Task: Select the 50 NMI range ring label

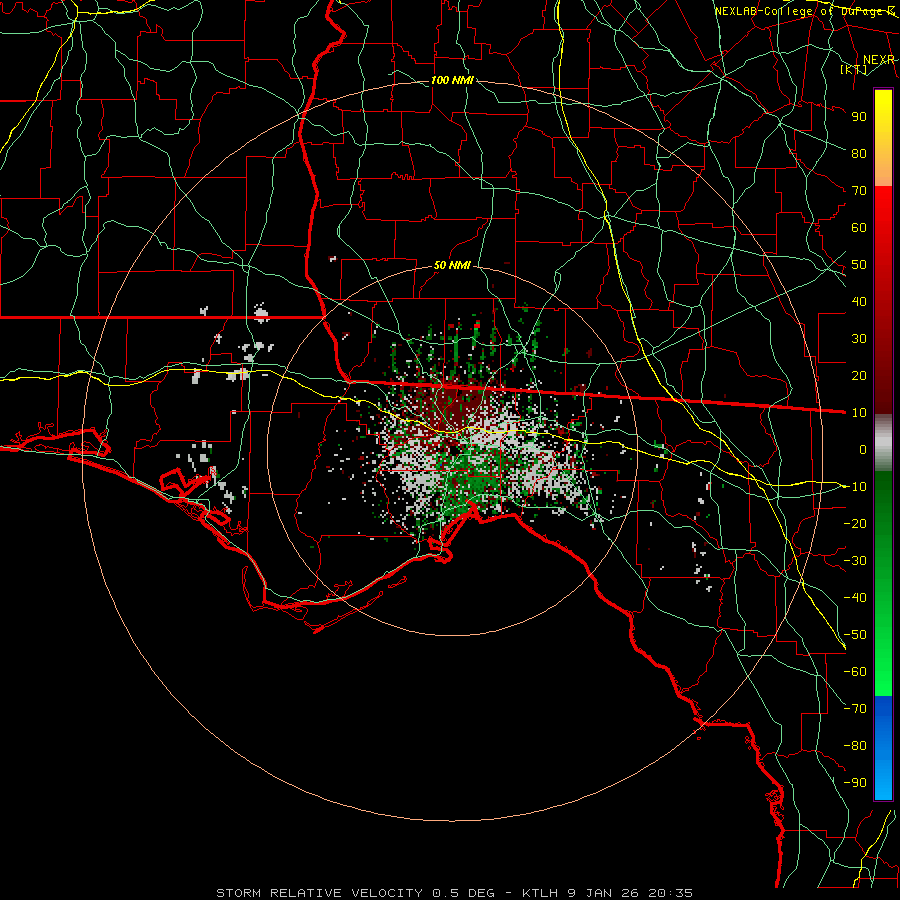Action: [452, 265]
